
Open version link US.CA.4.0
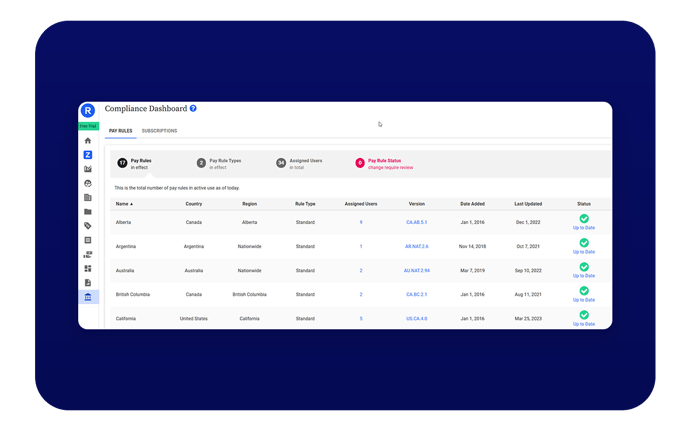(x=417, y=319)
